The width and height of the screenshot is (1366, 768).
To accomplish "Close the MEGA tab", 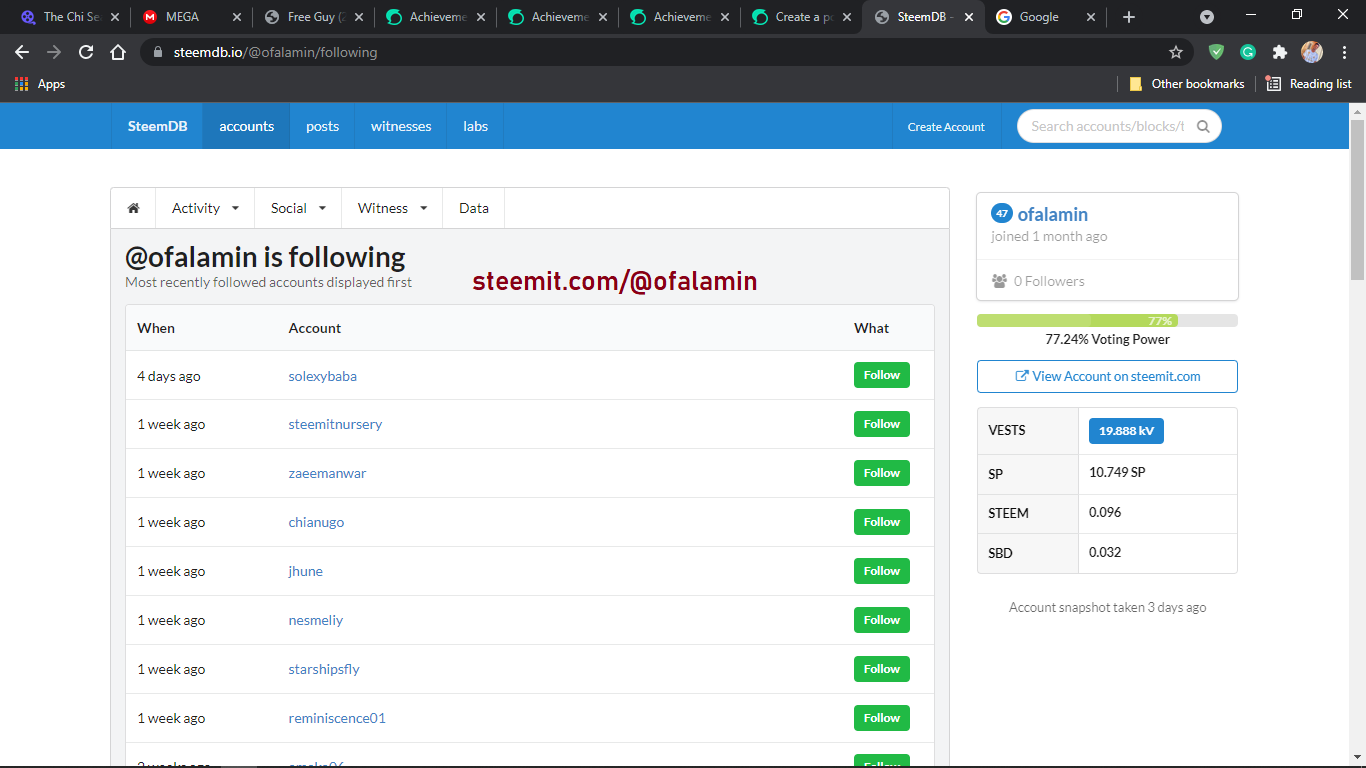I will pos(236,17).
